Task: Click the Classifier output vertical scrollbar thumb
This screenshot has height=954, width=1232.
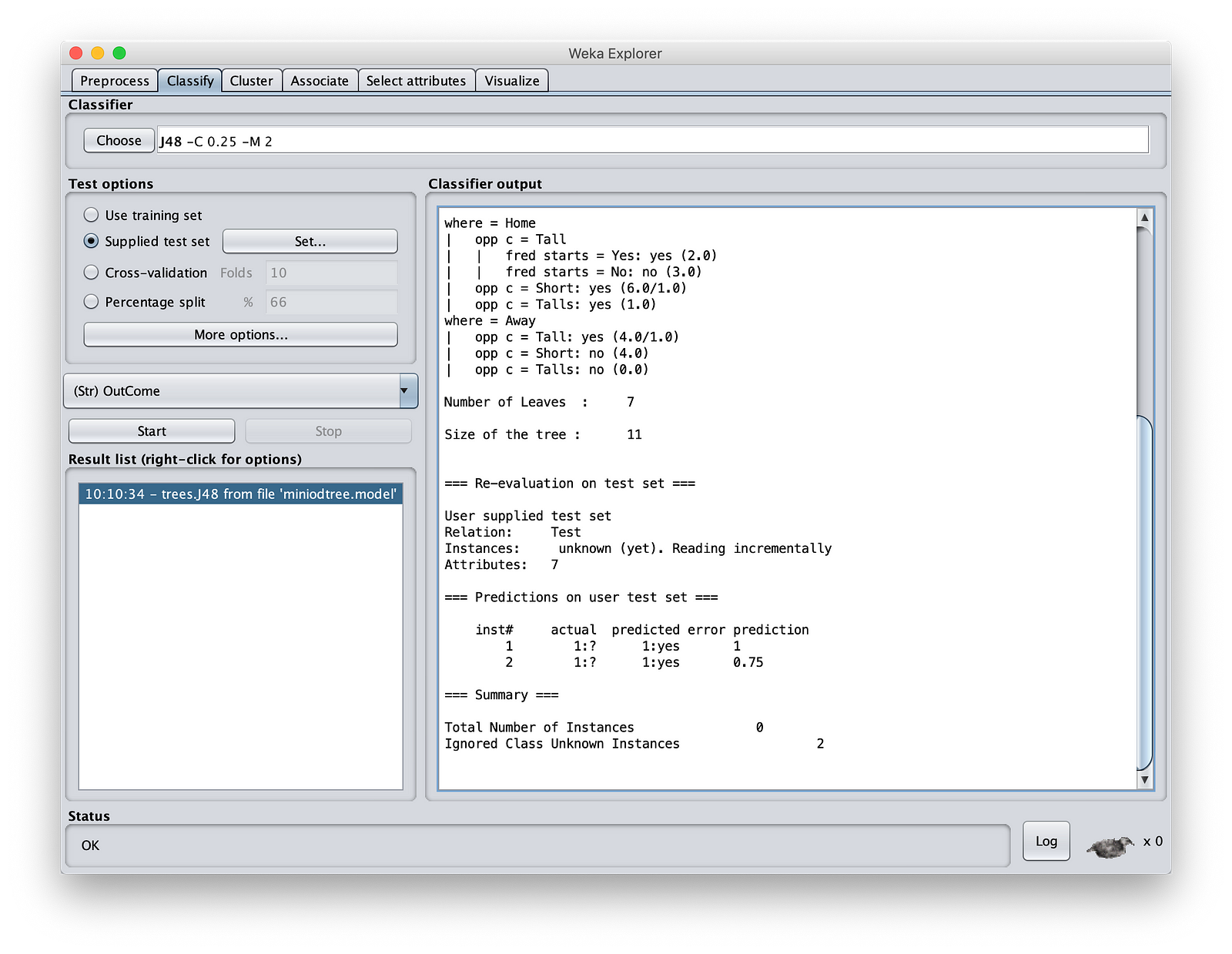Action: [x=1144, y=591]
